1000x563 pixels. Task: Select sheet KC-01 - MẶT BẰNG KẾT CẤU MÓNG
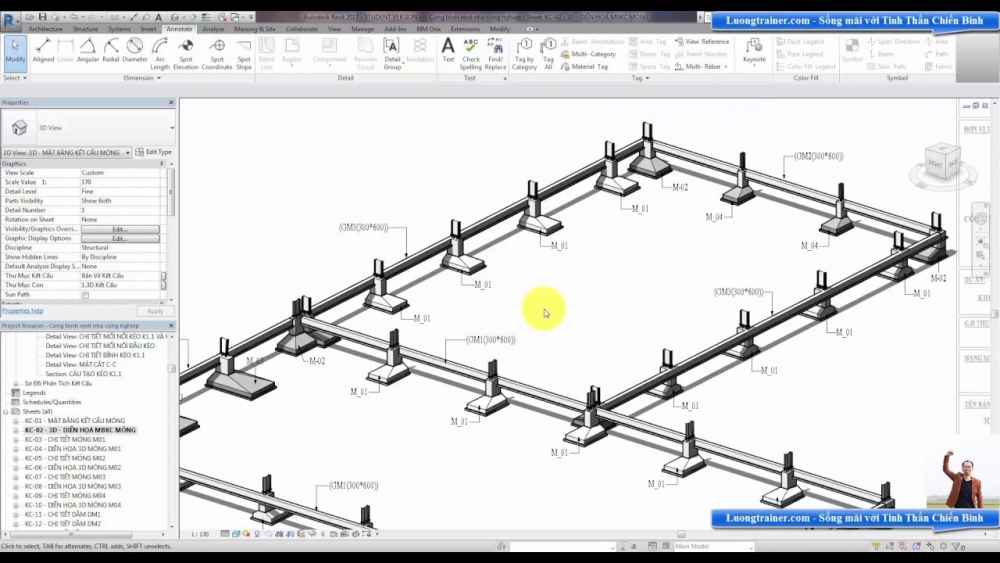tap(75, 421)
